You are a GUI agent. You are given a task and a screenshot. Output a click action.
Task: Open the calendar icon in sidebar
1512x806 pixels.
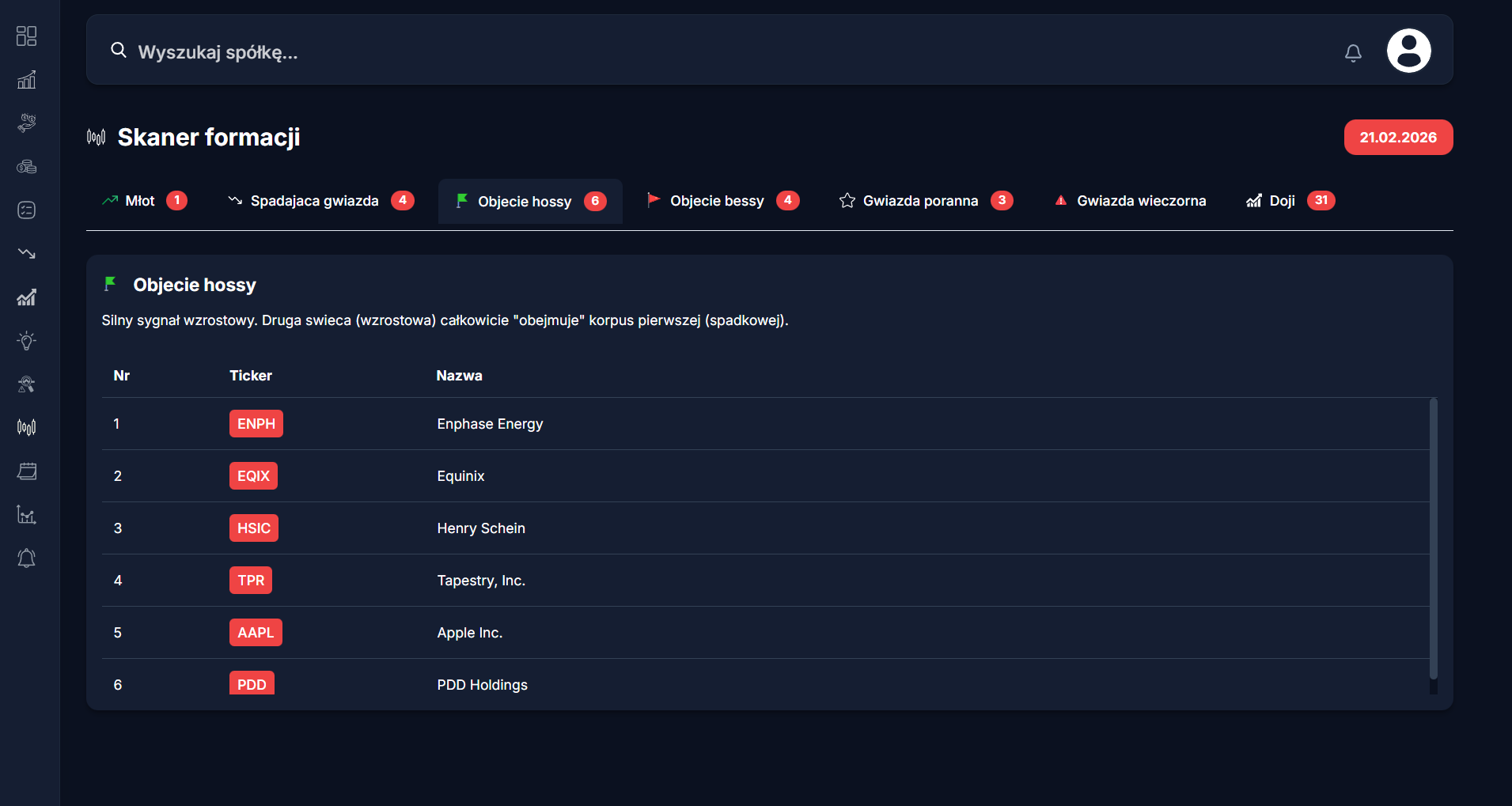point(26,471)
